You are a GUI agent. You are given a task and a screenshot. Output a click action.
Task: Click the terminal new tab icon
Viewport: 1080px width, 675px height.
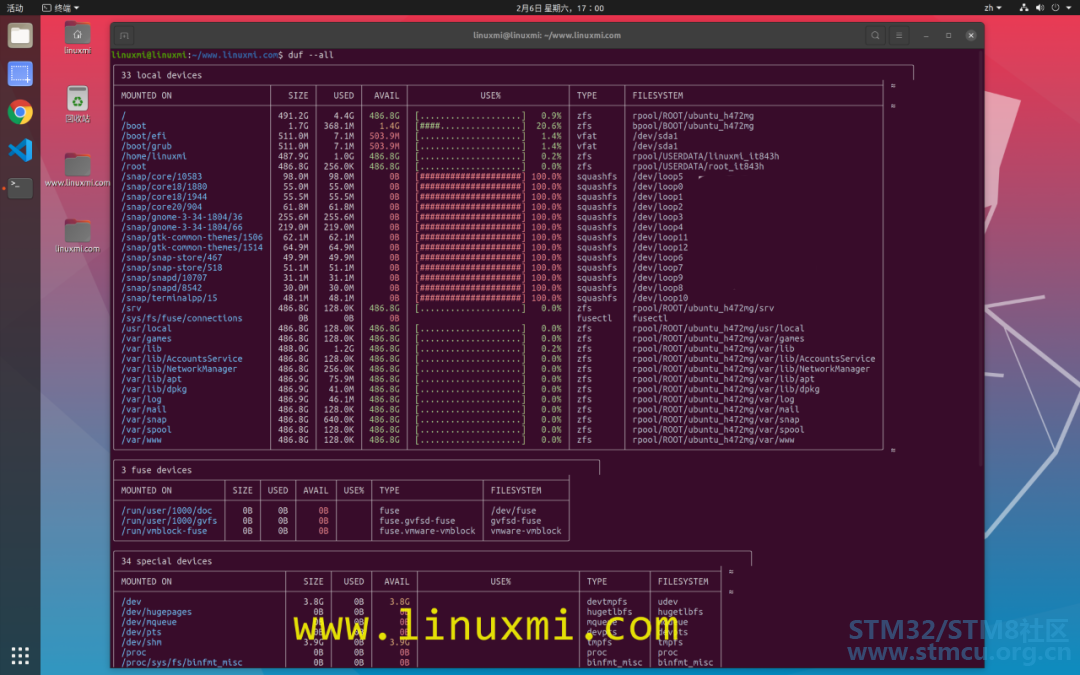pyautogui.click(x=124, y=35)
